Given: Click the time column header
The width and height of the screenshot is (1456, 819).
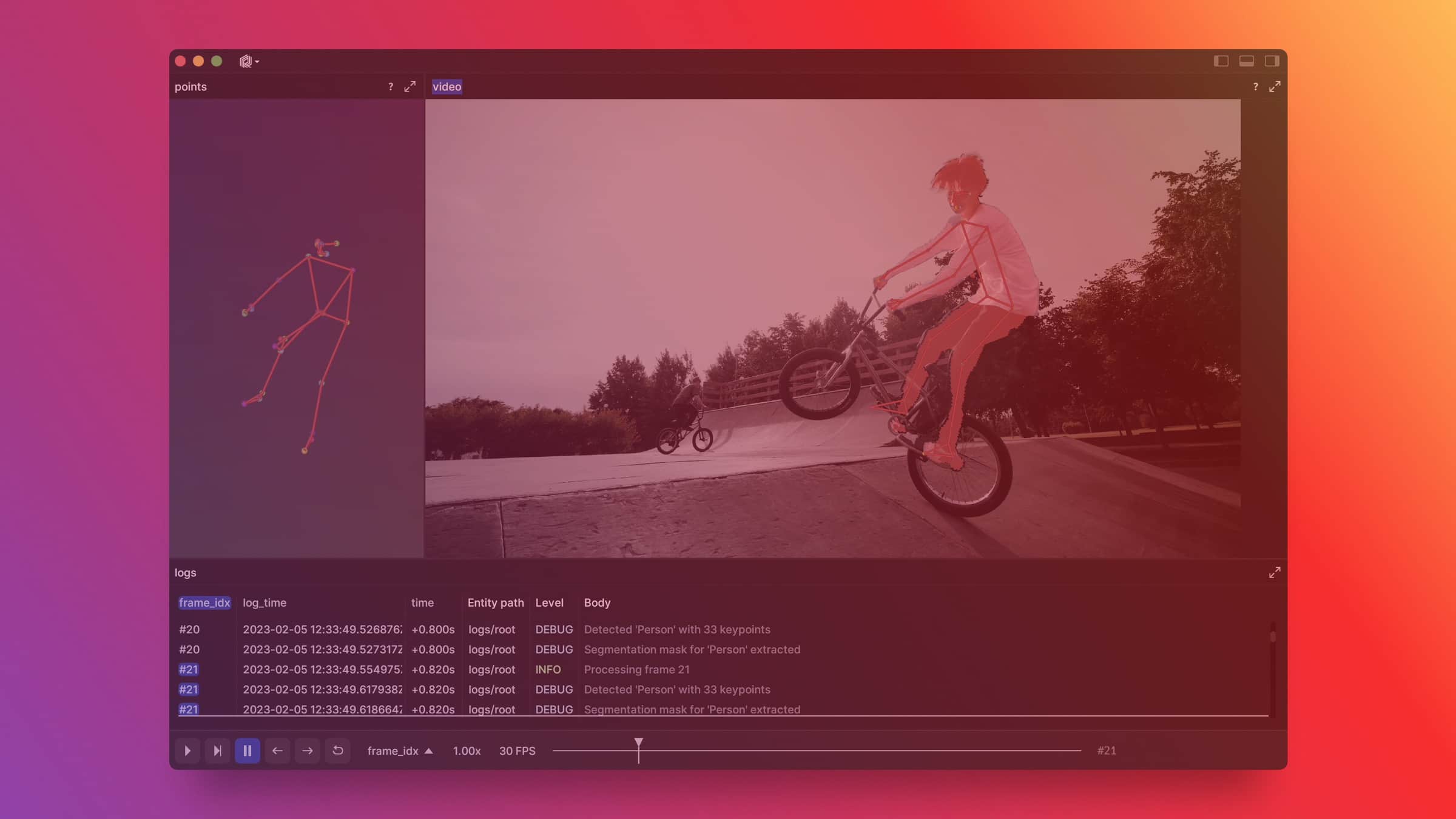Looking at the screenshot, I should (x=422, y=602).
